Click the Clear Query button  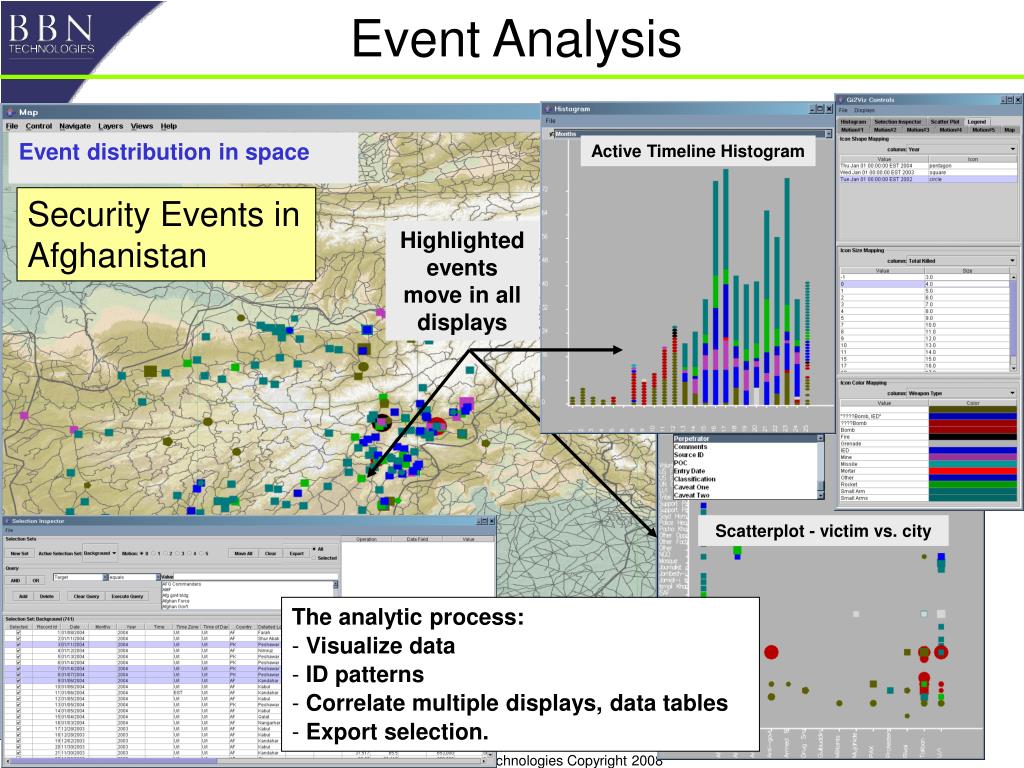[86, 596]
